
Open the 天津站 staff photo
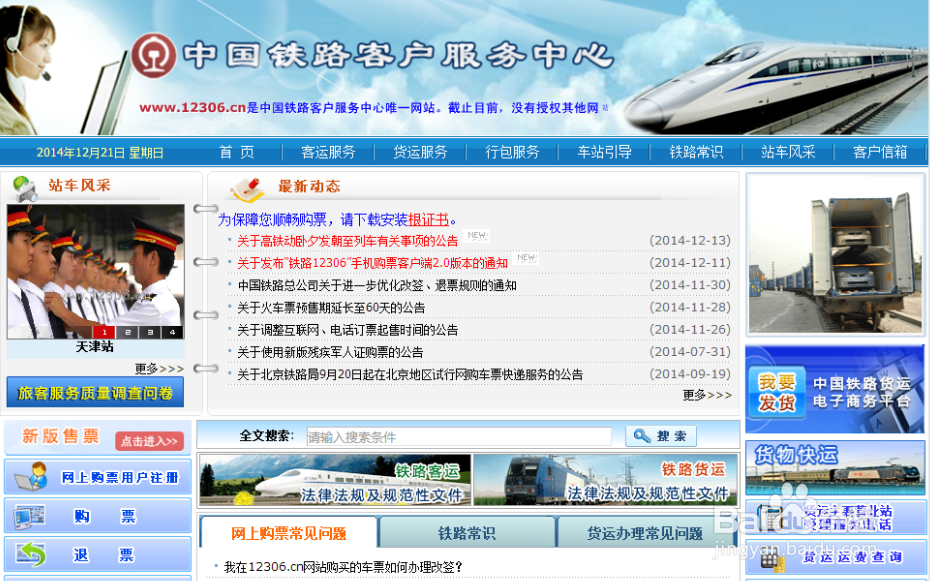(95, 272)
